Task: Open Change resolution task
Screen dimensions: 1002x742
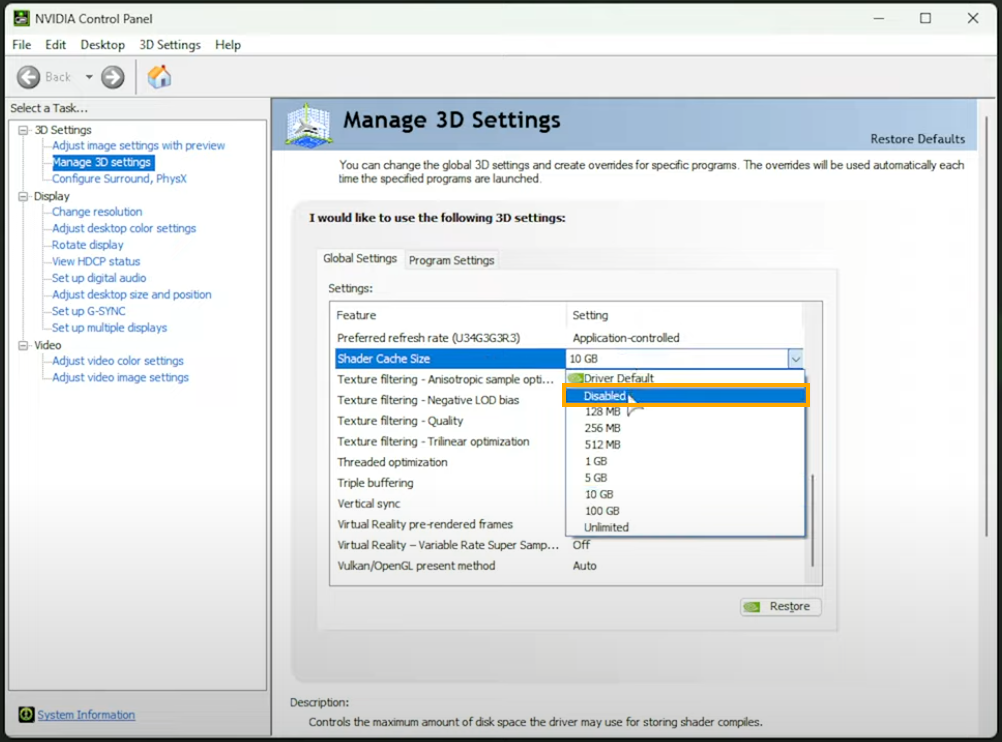Action: pos(96,212)
